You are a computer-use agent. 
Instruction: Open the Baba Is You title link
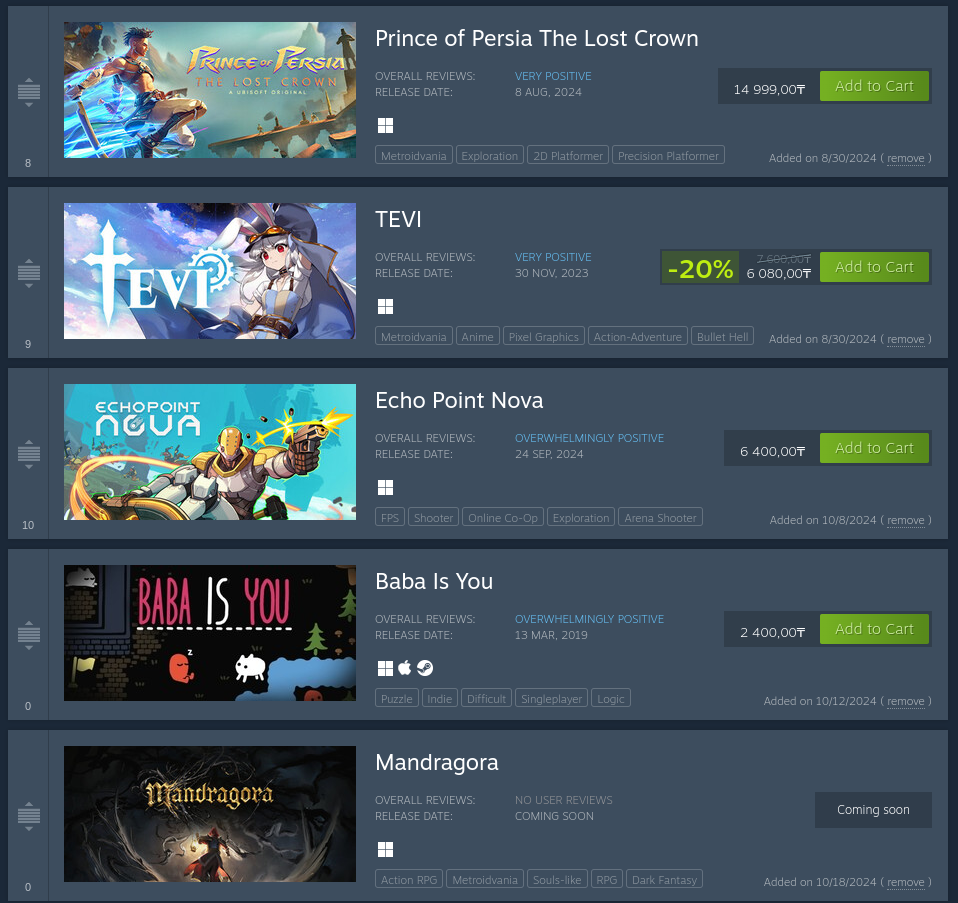pos(434,581)
